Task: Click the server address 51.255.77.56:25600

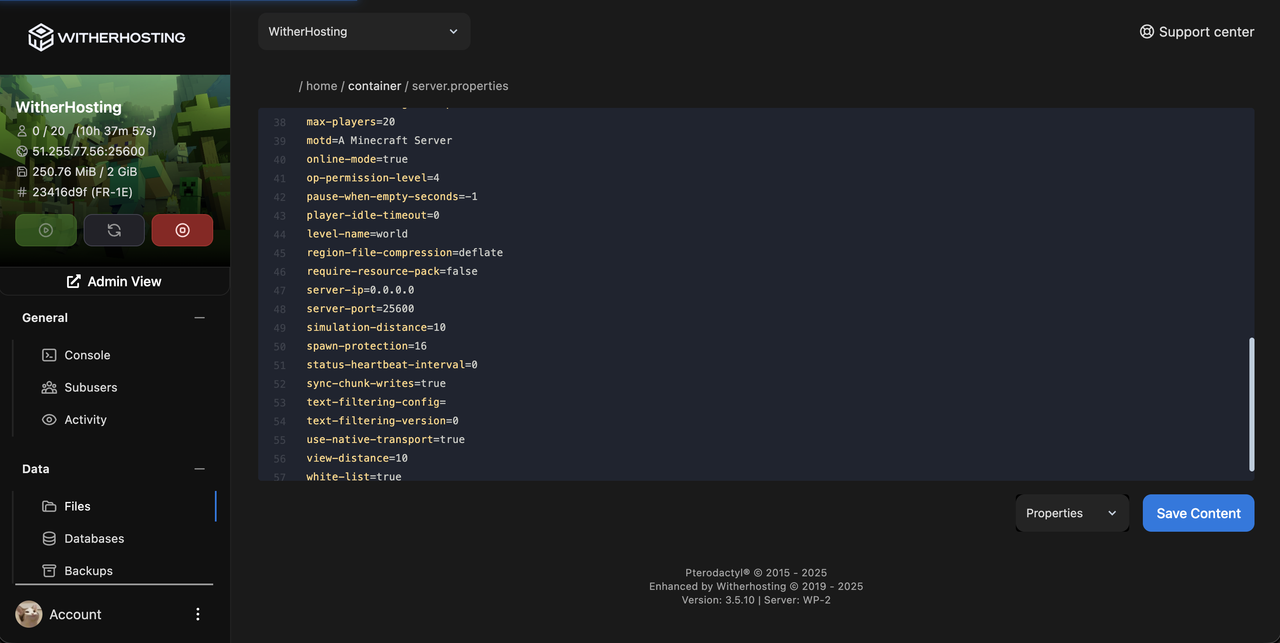Action: click(89, 152)
